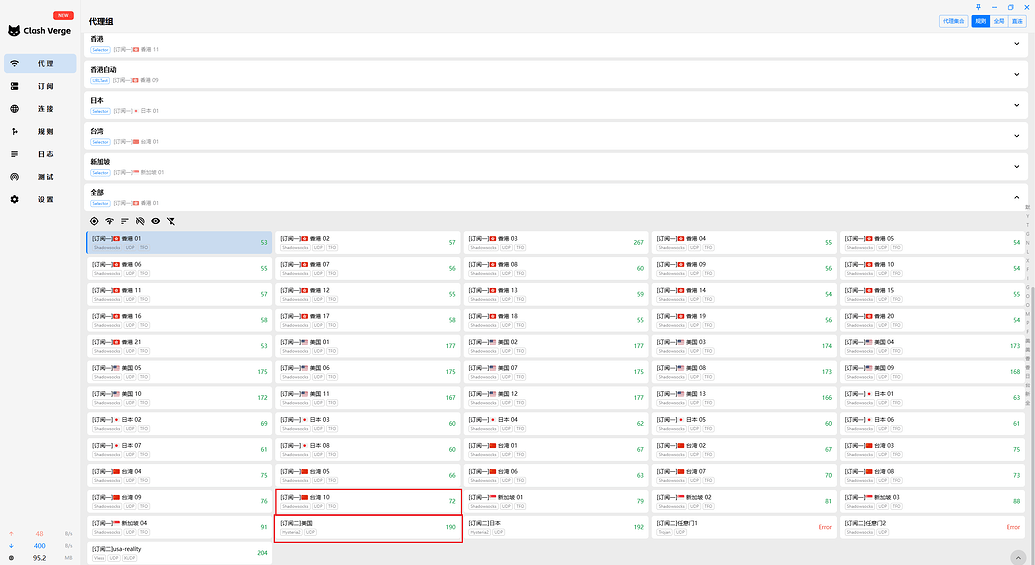This screenshot has height=565, width=1035.
Task: Select the usa-reality Vless node
Action: 179,552
